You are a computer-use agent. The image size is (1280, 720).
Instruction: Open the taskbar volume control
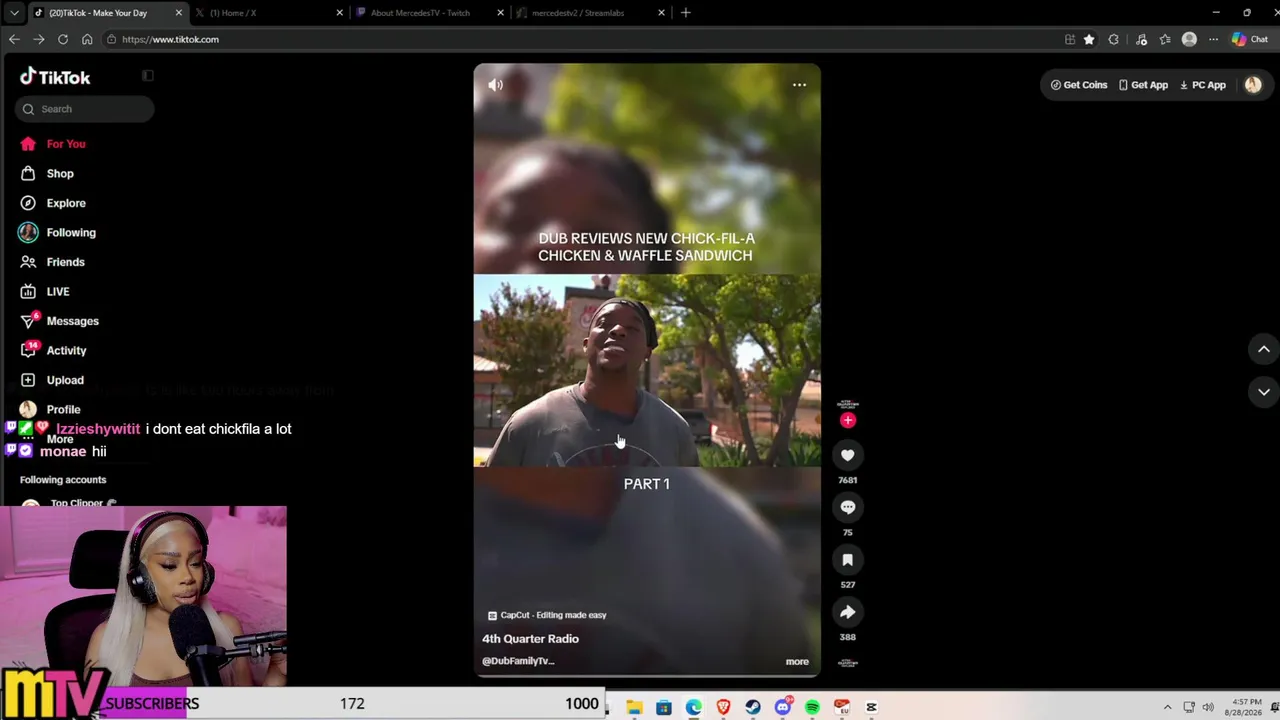[1208, 708]
